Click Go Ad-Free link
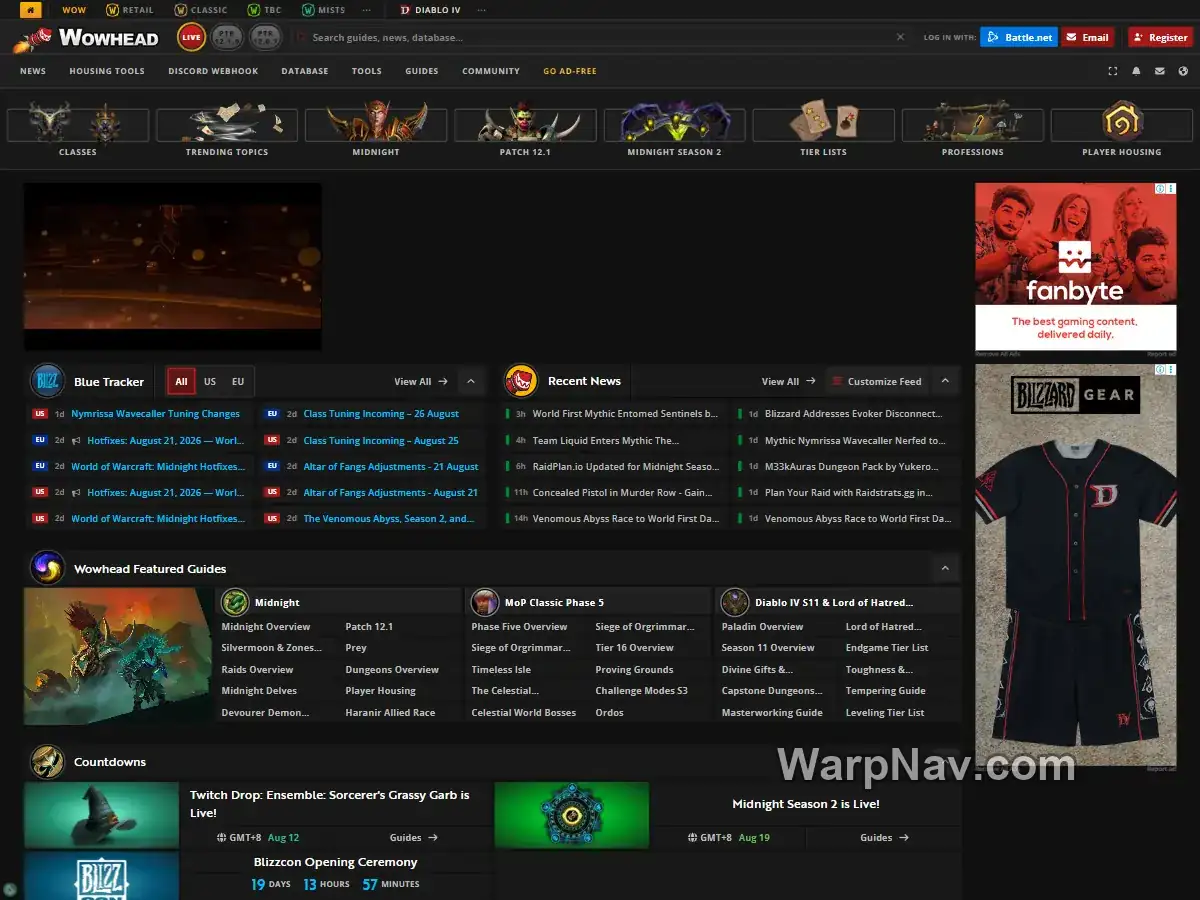Viewport: 1200px width, 900px height. click(x=570, y=71)
